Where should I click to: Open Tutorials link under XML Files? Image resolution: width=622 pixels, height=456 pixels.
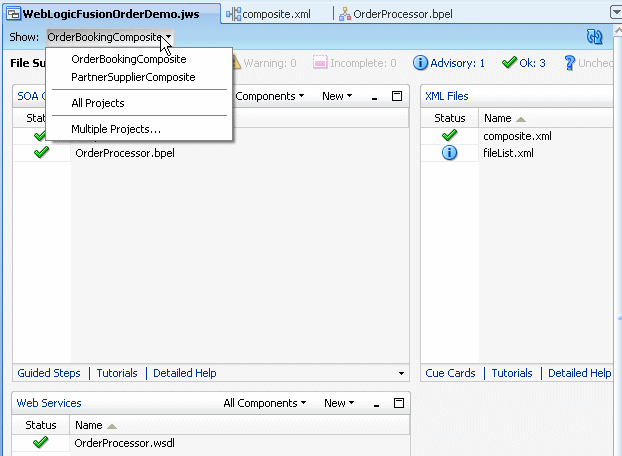[x=512, y=373]
